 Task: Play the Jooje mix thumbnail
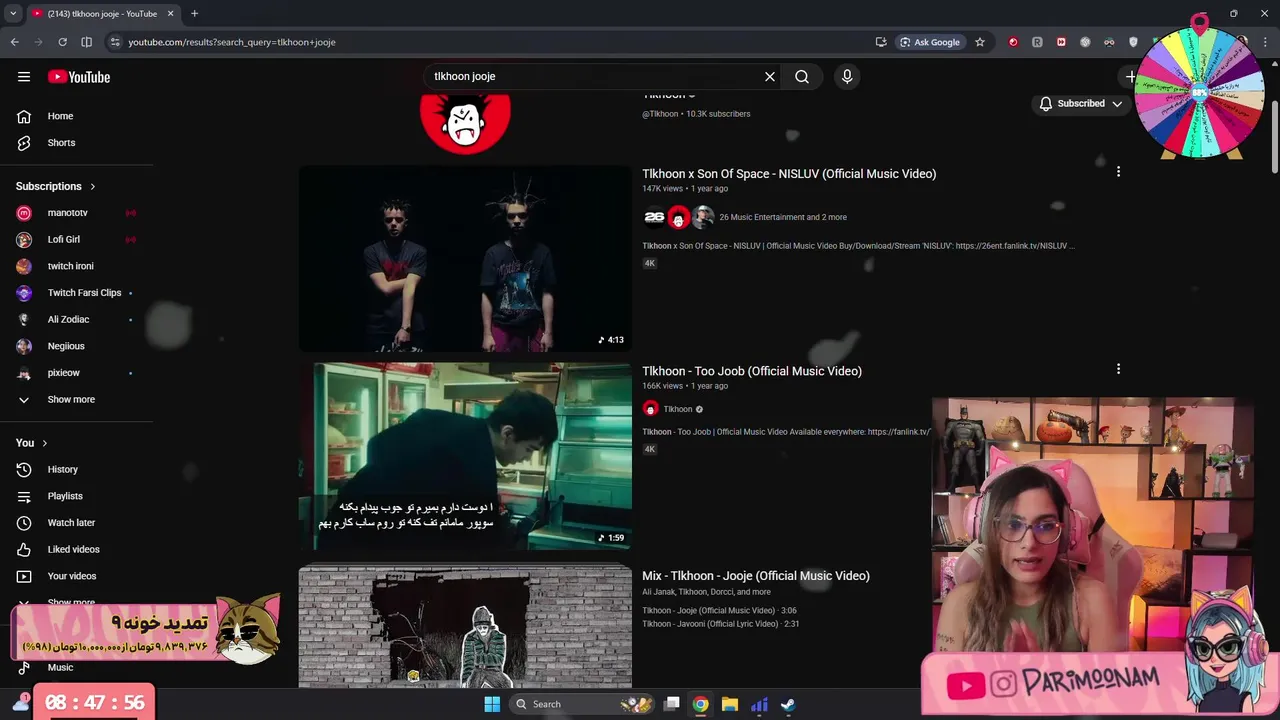[x=465, y=627]
